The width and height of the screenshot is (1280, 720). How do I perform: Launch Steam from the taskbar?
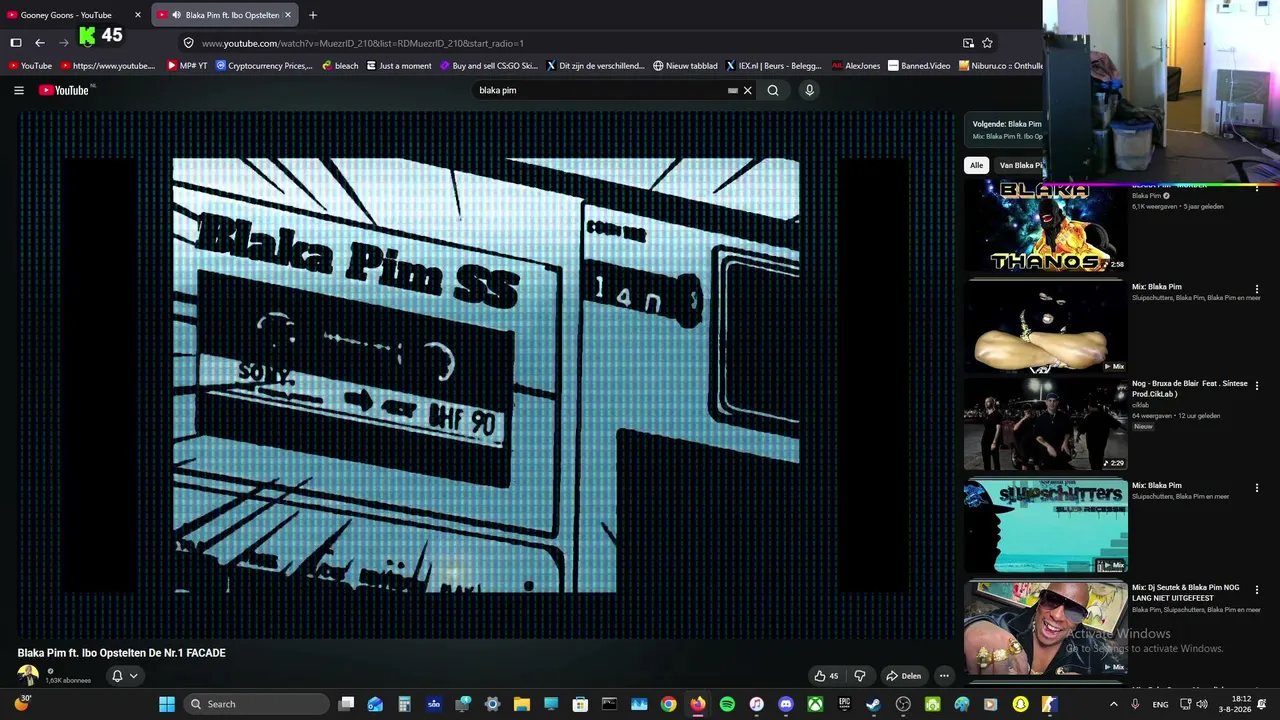coord(874,704)
